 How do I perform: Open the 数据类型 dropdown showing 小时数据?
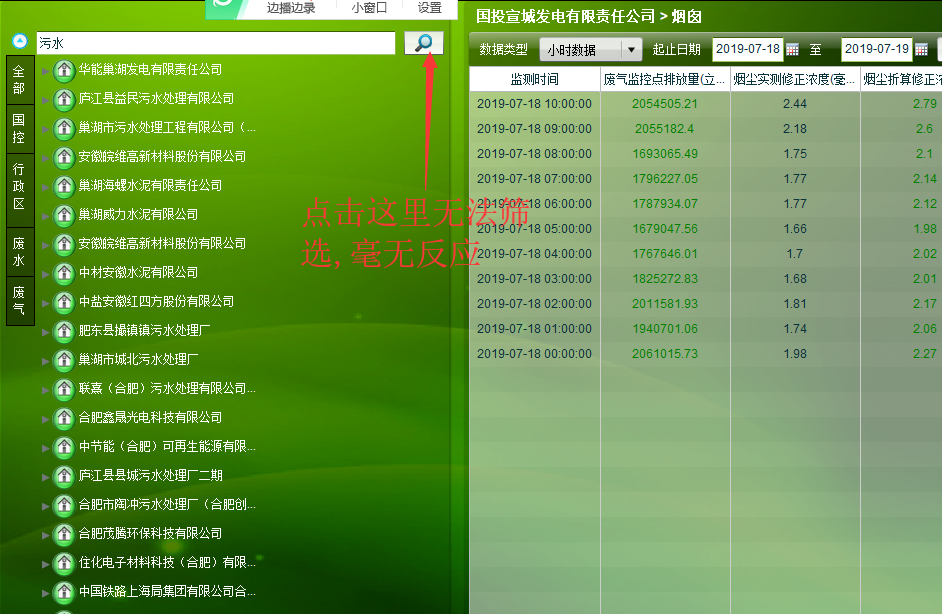point(591,49)
